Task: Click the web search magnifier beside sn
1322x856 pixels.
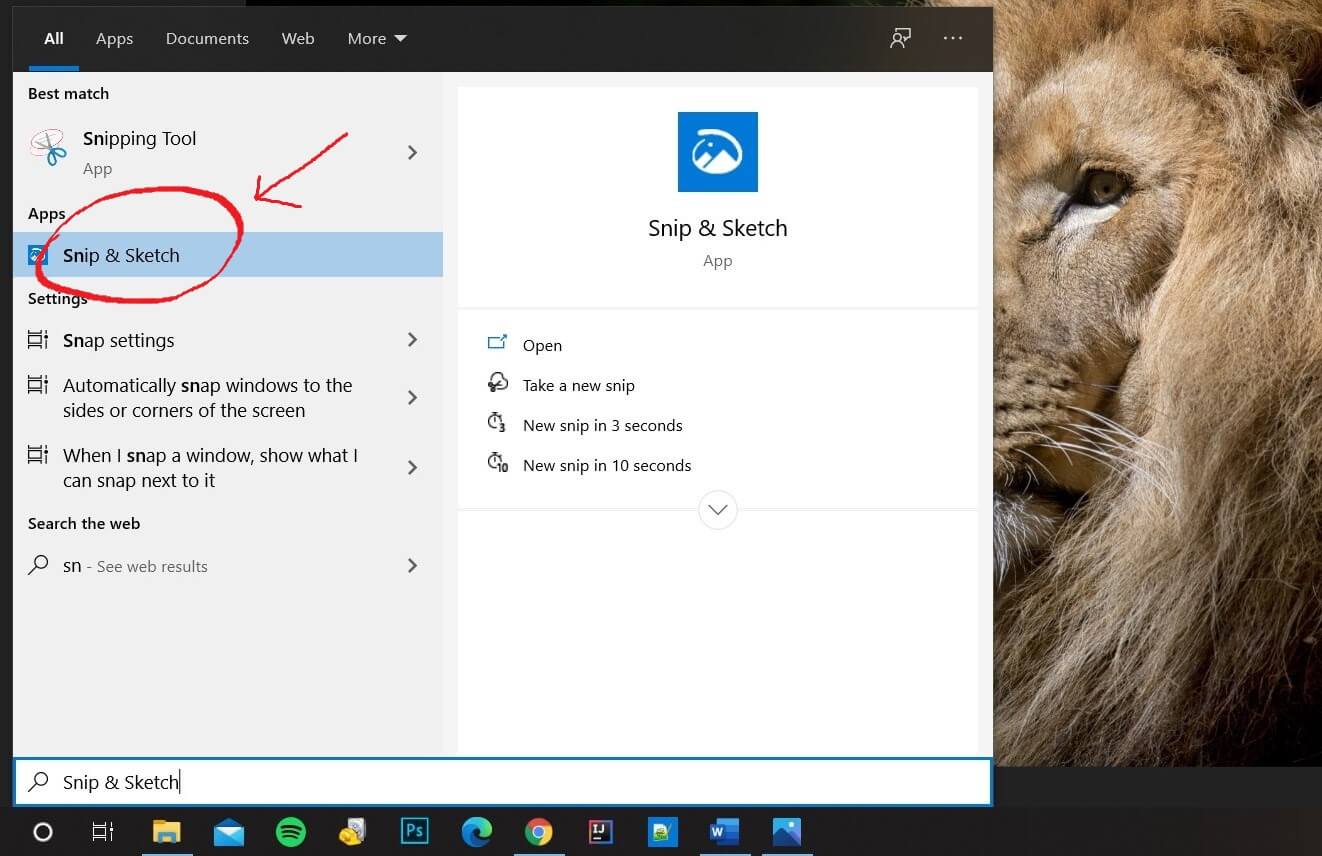Action: click(x=38, y=565)
